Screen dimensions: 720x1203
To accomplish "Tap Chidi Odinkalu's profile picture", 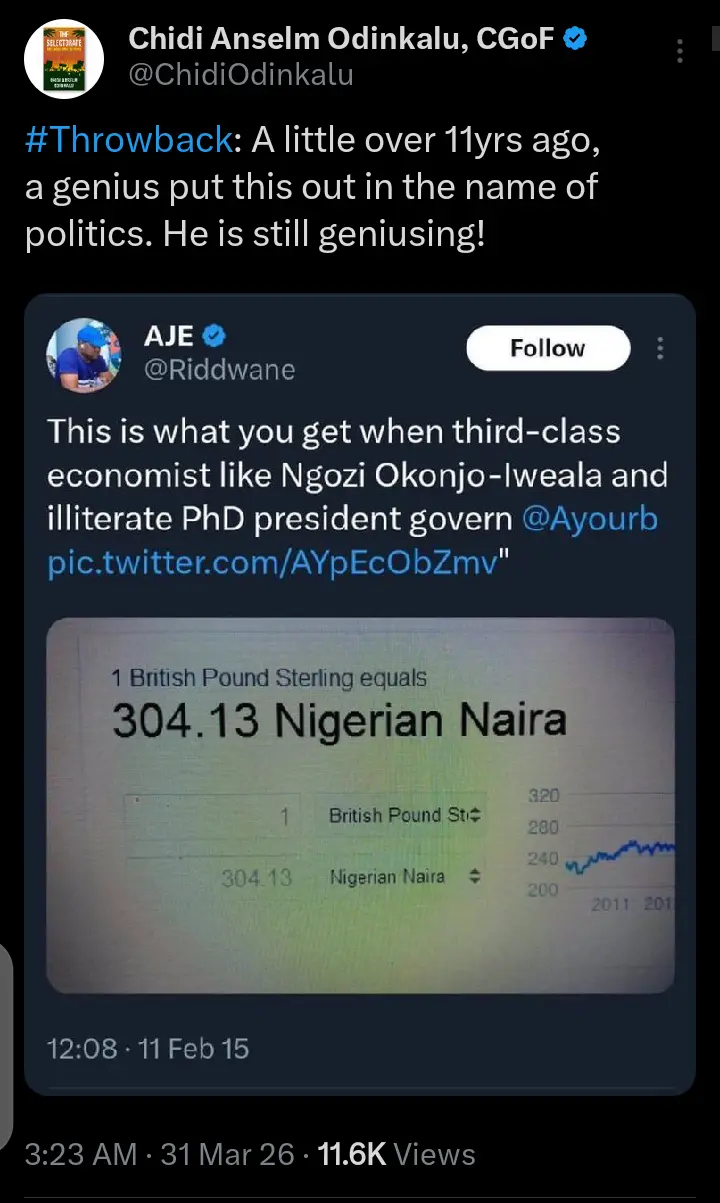I will [x=66, y=58].
